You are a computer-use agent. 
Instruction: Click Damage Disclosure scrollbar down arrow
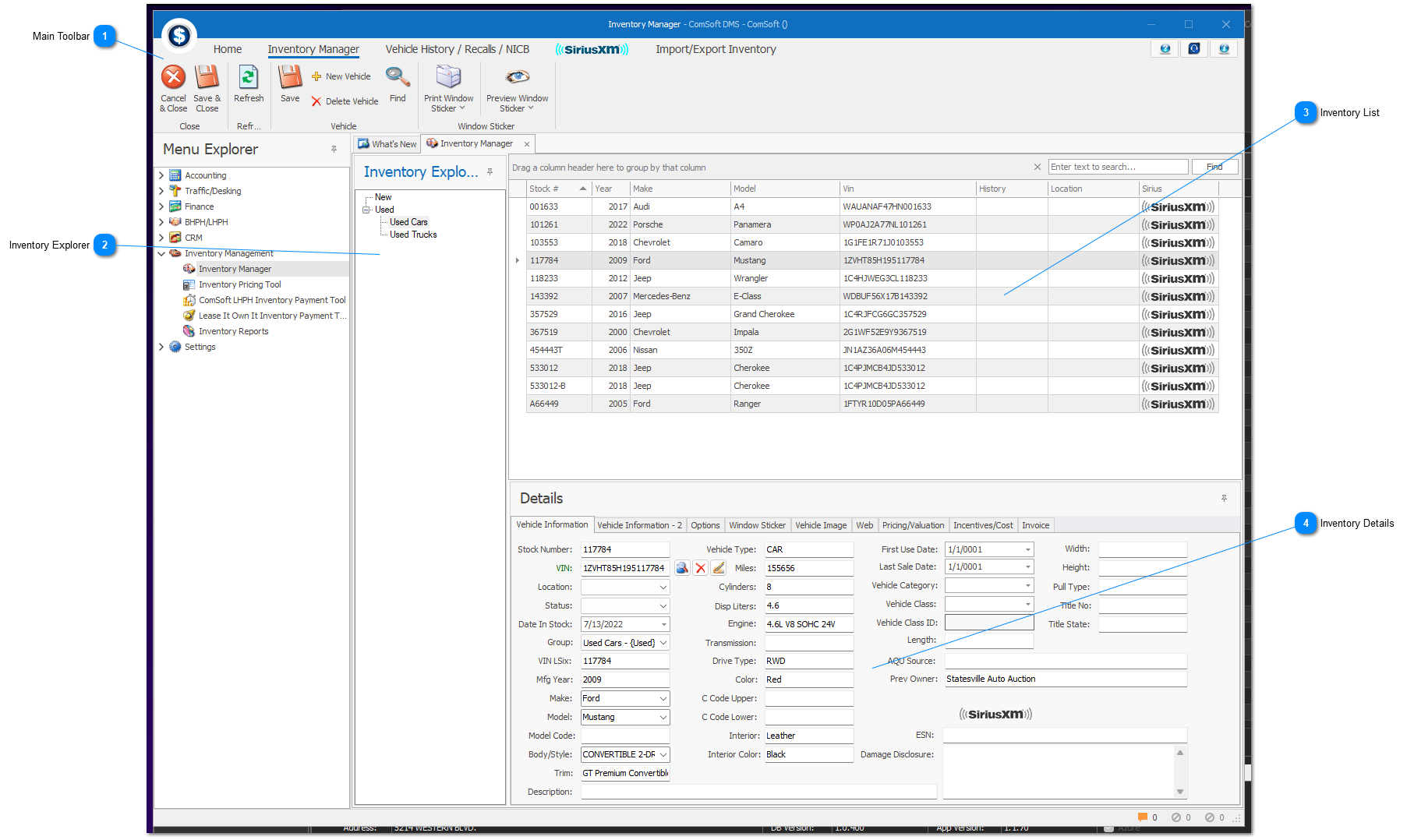click(x=1180, y=792)
